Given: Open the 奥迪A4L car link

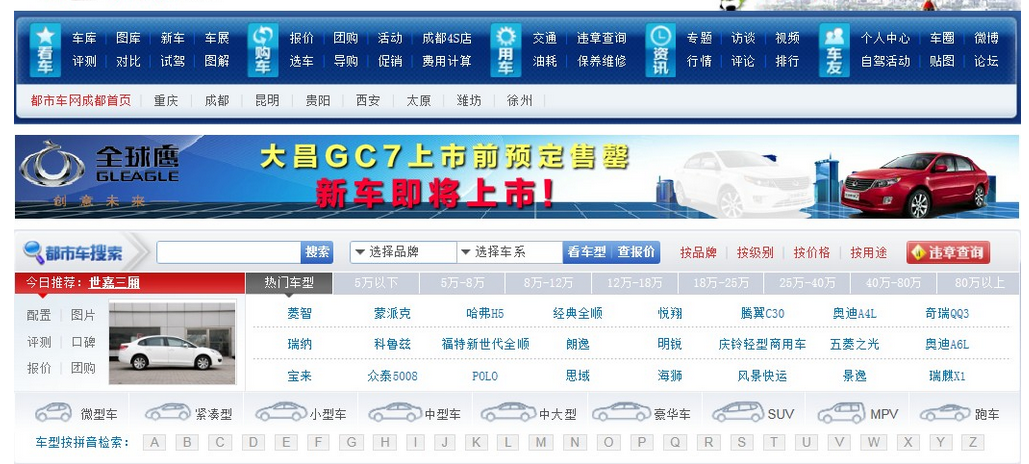Looking at the screenshot, I should coord(854,314).
